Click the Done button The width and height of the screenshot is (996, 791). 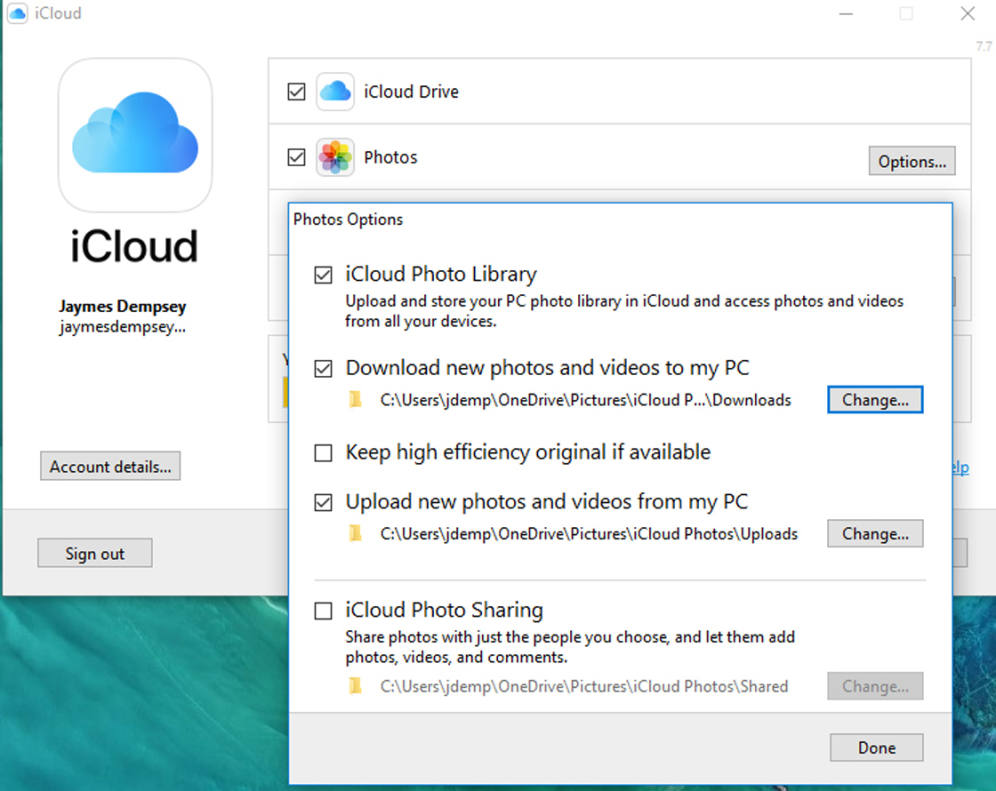pyautogui.click(x=876, y=747)
